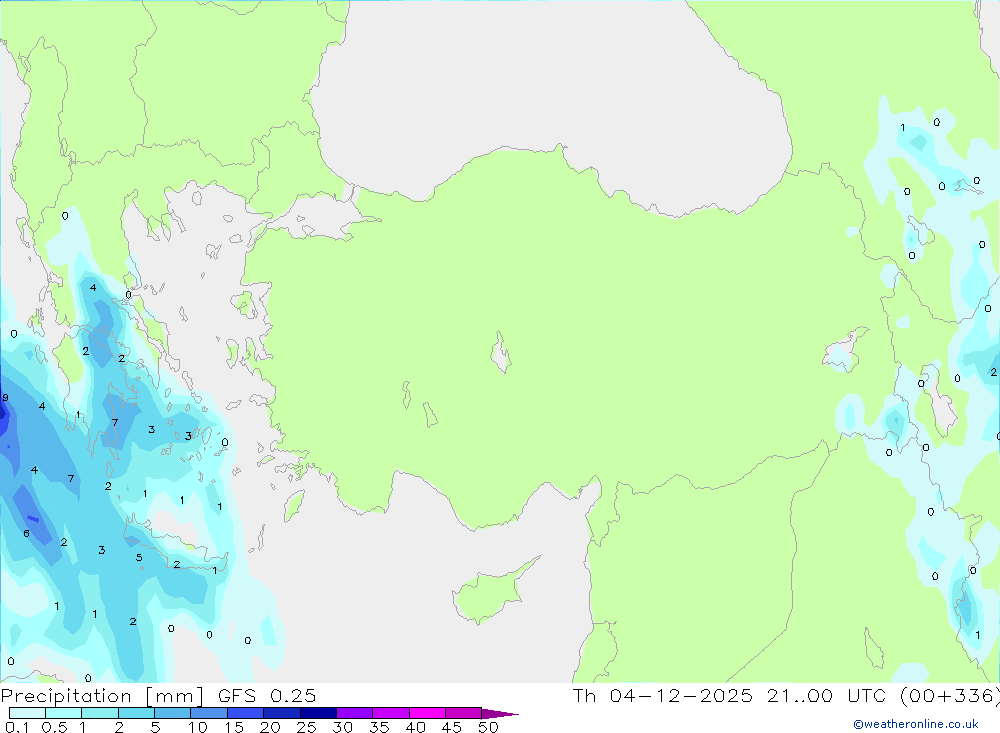Pick the 40–45 mm bright magenta legend swatch
The image size is (1000, 733).
point(427,713)
